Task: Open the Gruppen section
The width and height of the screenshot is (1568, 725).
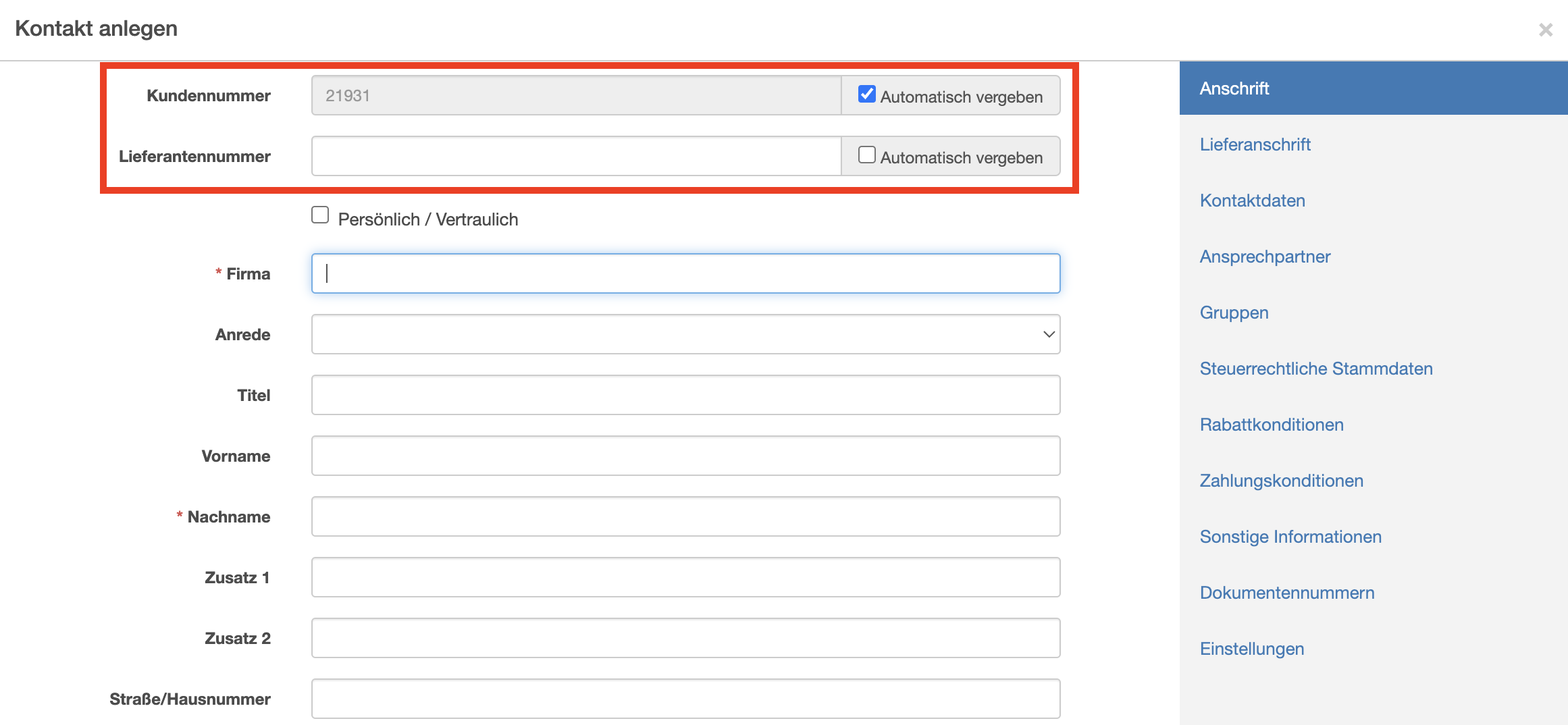Action: [x=1234, y=313]
